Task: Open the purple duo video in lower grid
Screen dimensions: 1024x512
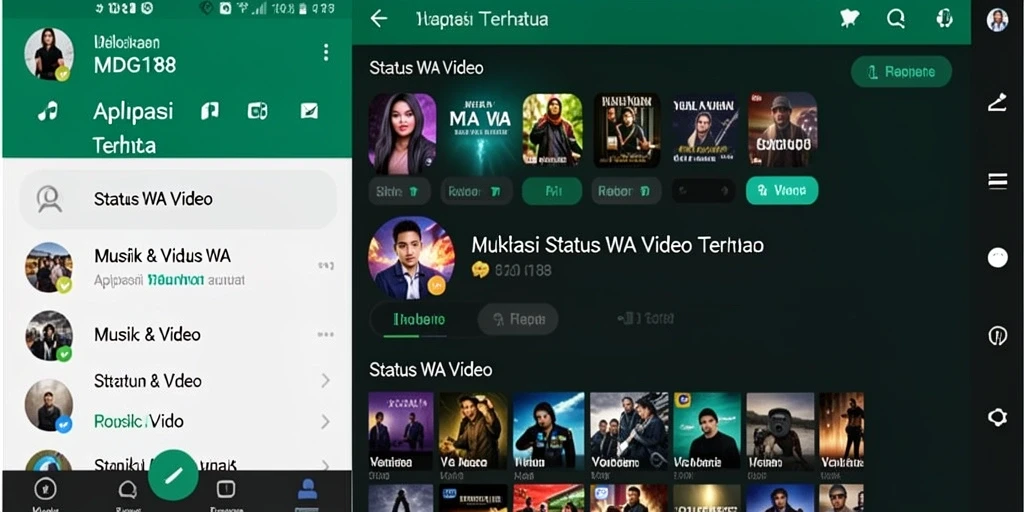Action: [x=401, y=430]
